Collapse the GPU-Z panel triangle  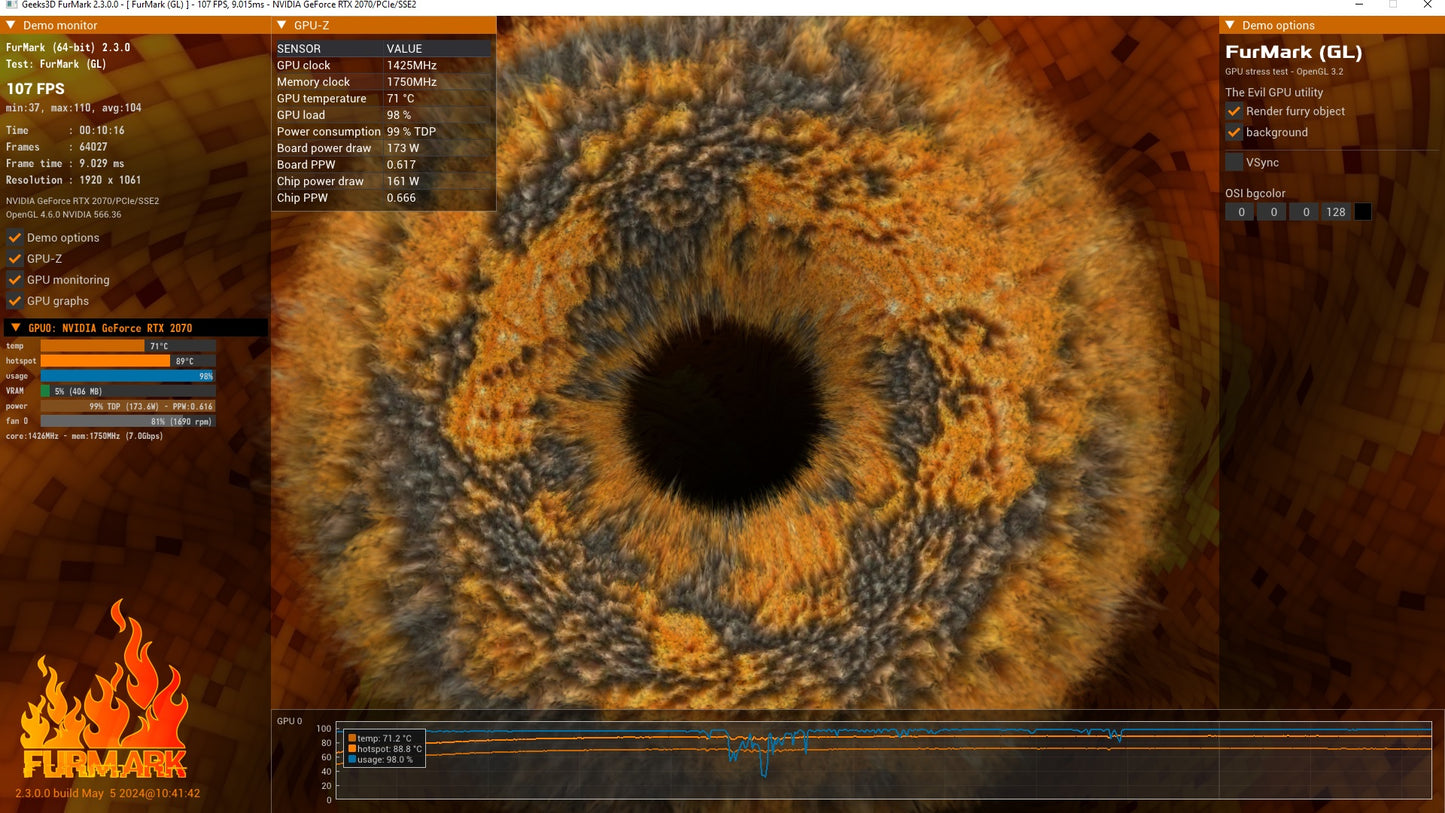[281, 25]
